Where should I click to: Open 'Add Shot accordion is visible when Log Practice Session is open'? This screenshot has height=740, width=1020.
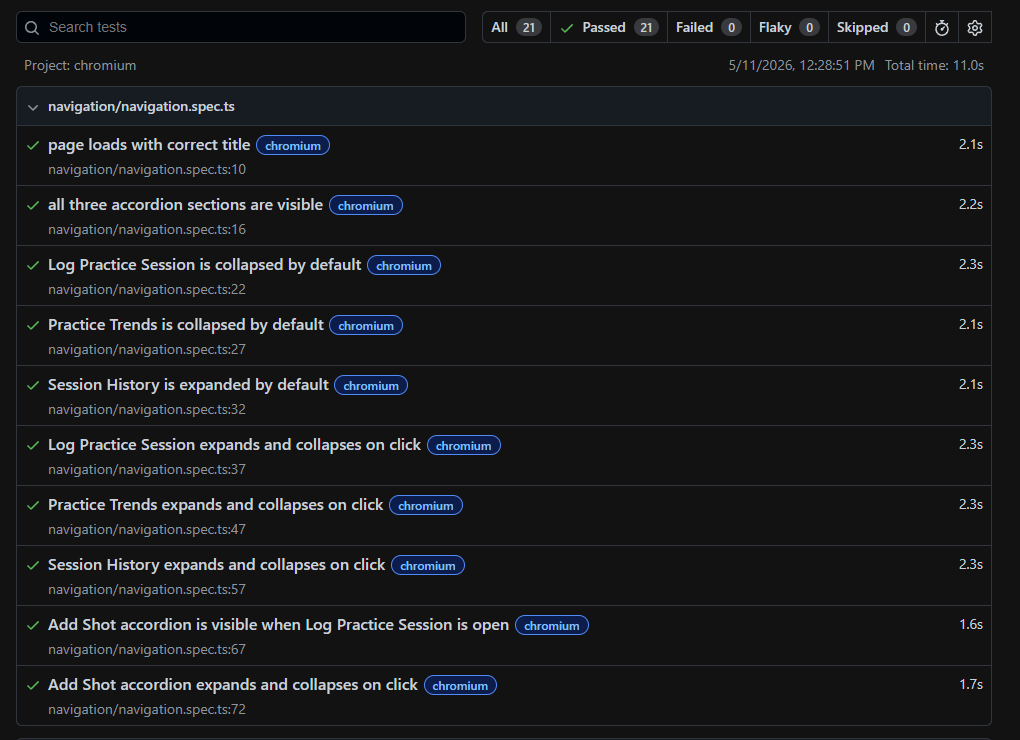(278, 624)
